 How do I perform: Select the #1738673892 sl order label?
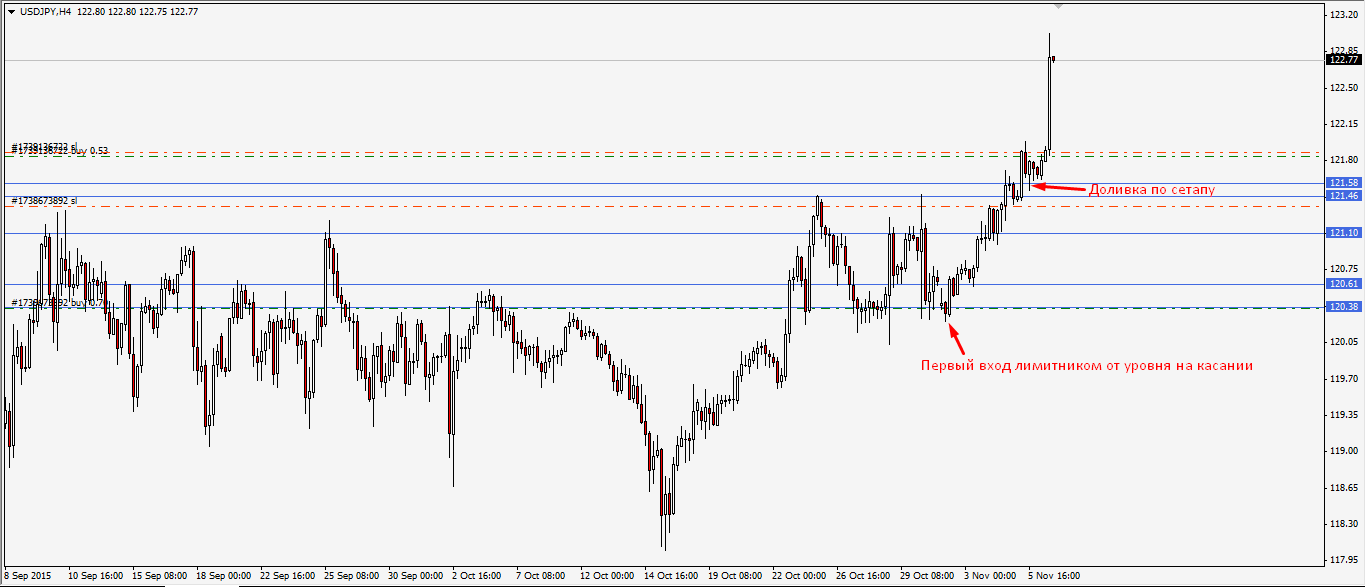(44, 201)
